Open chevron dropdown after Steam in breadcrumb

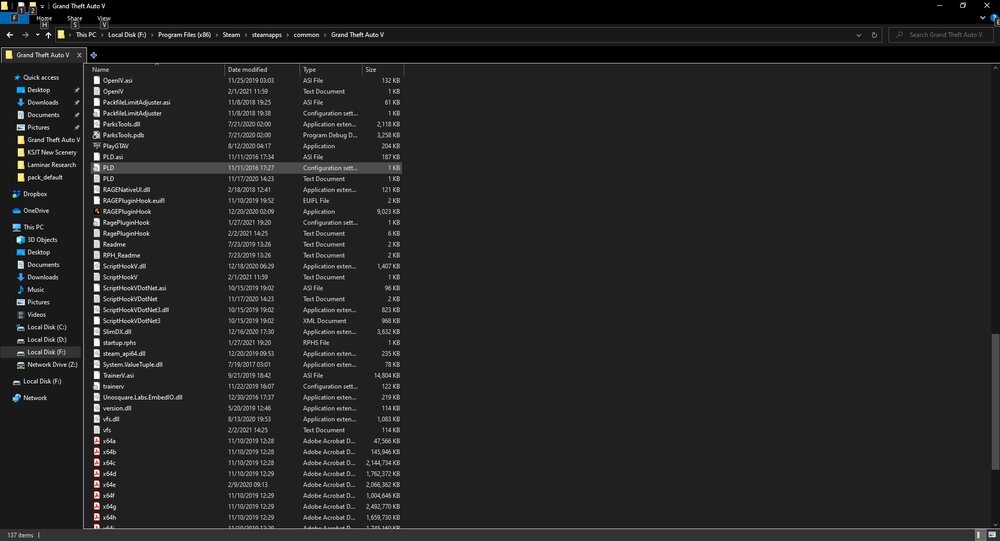pos(246,35)
